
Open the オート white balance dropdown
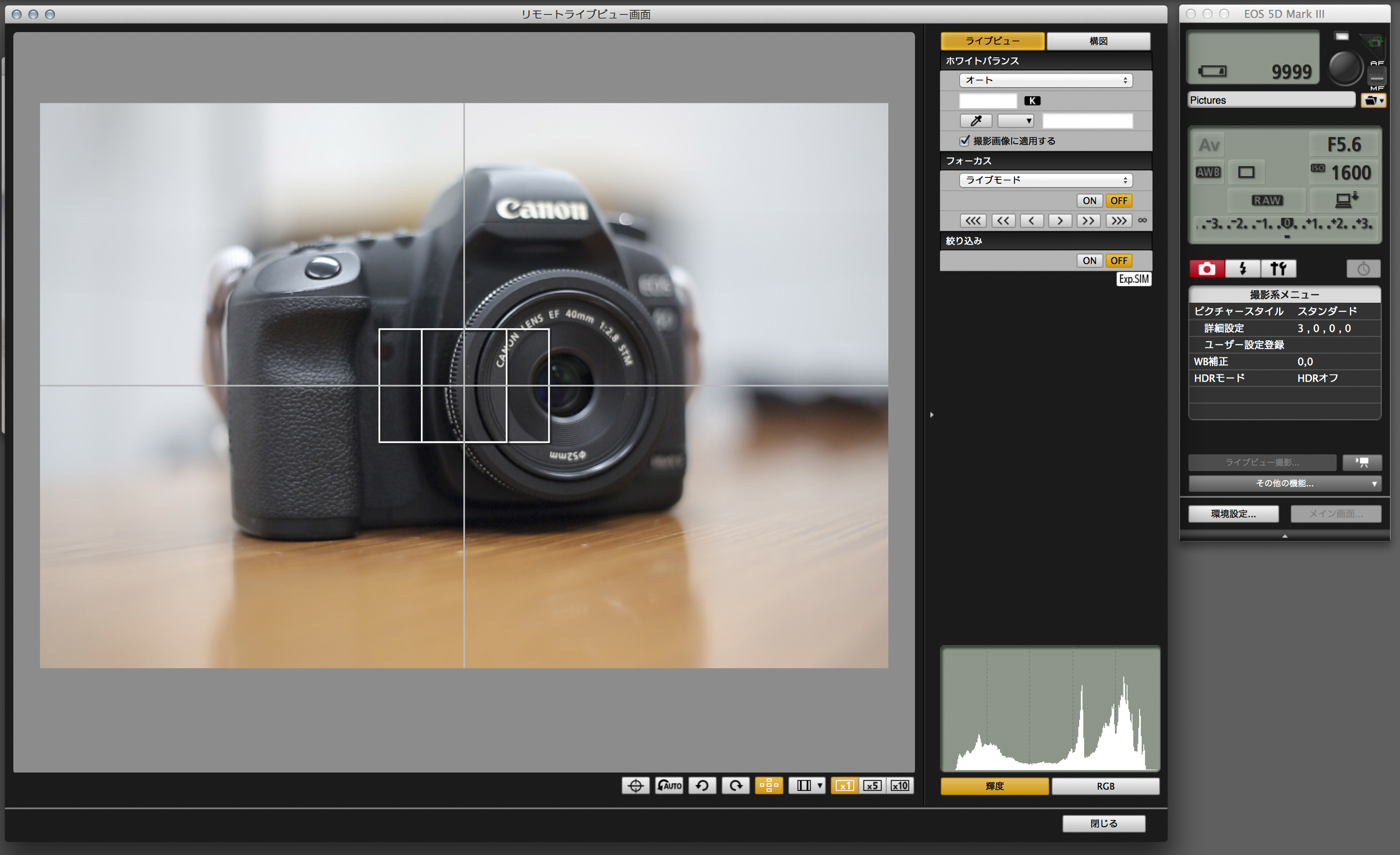[1045, 81]
